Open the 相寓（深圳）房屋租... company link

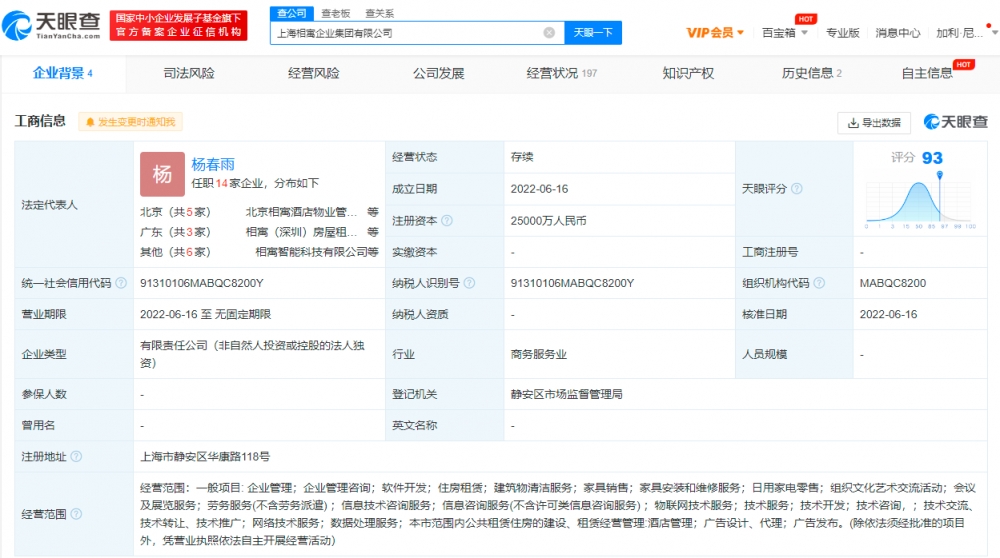click(x=301, y=232)
